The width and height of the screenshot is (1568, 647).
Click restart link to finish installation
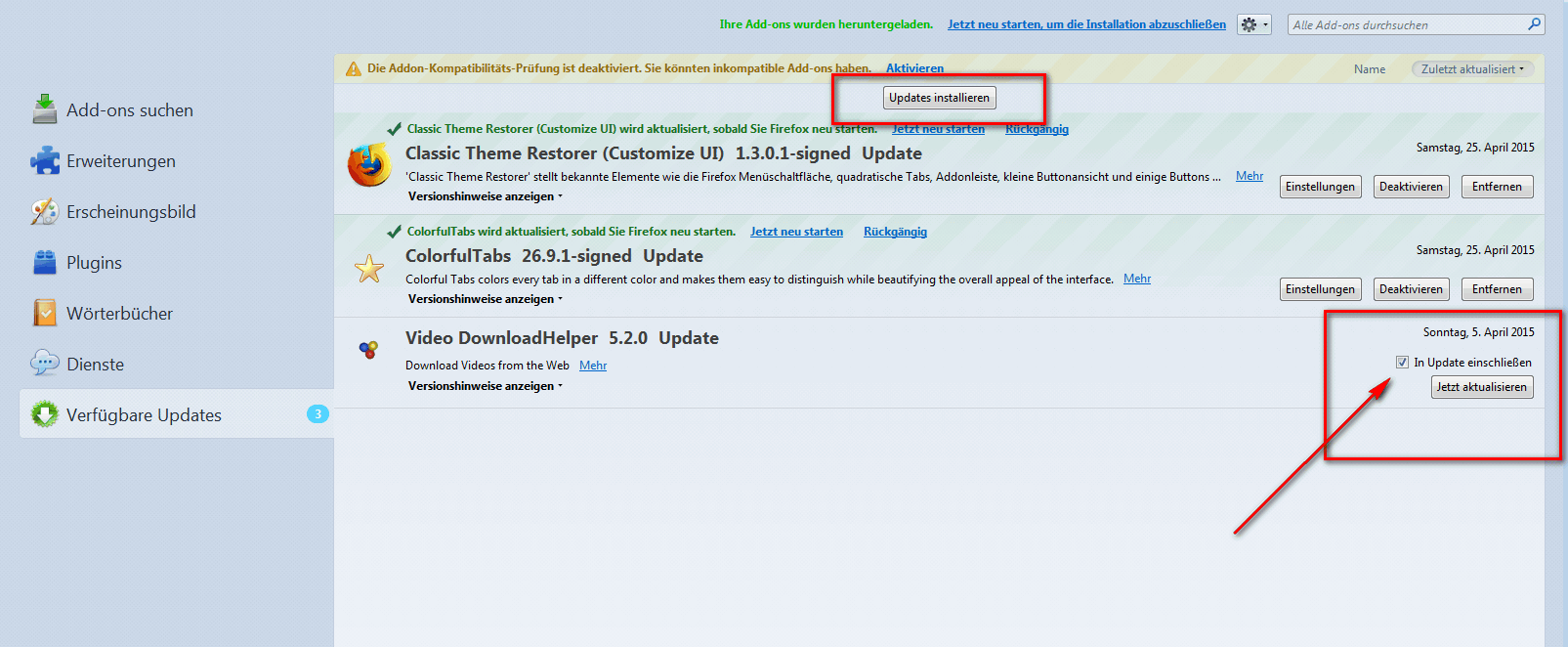coord(1086,24)
